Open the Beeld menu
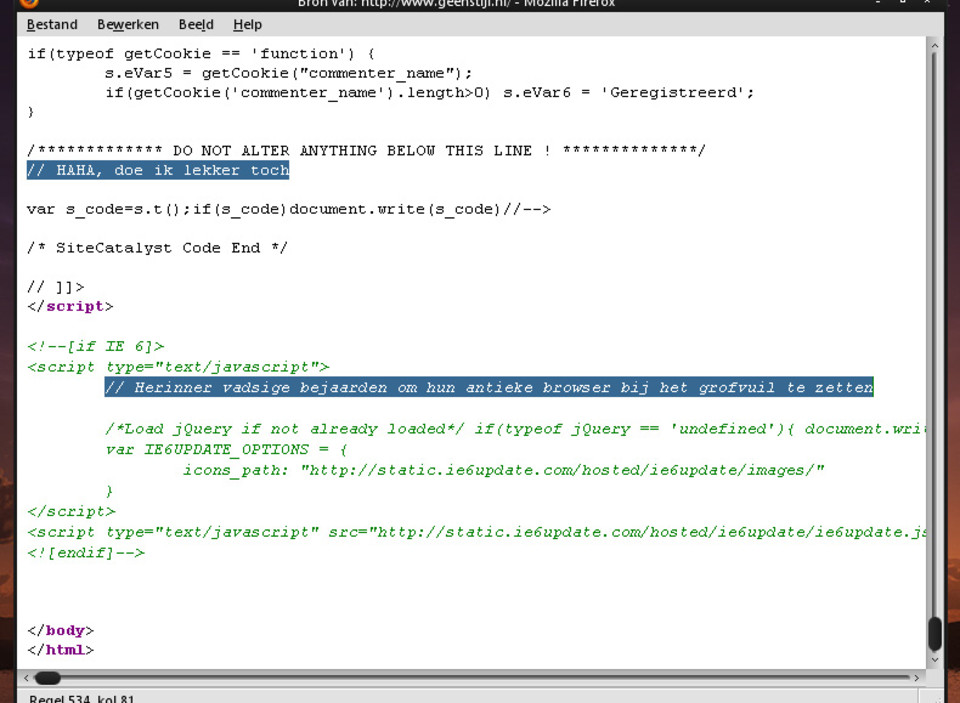This screenshot has width=960, height=703. point(196,24)
